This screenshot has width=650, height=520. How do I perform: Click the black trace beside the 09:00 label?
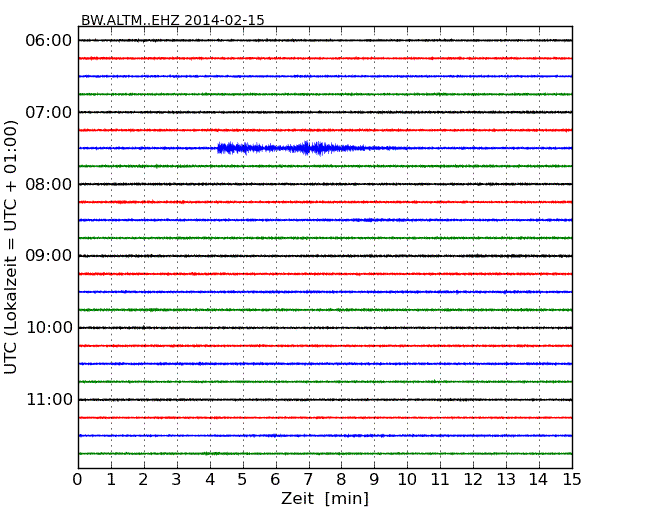pos(325,256)
